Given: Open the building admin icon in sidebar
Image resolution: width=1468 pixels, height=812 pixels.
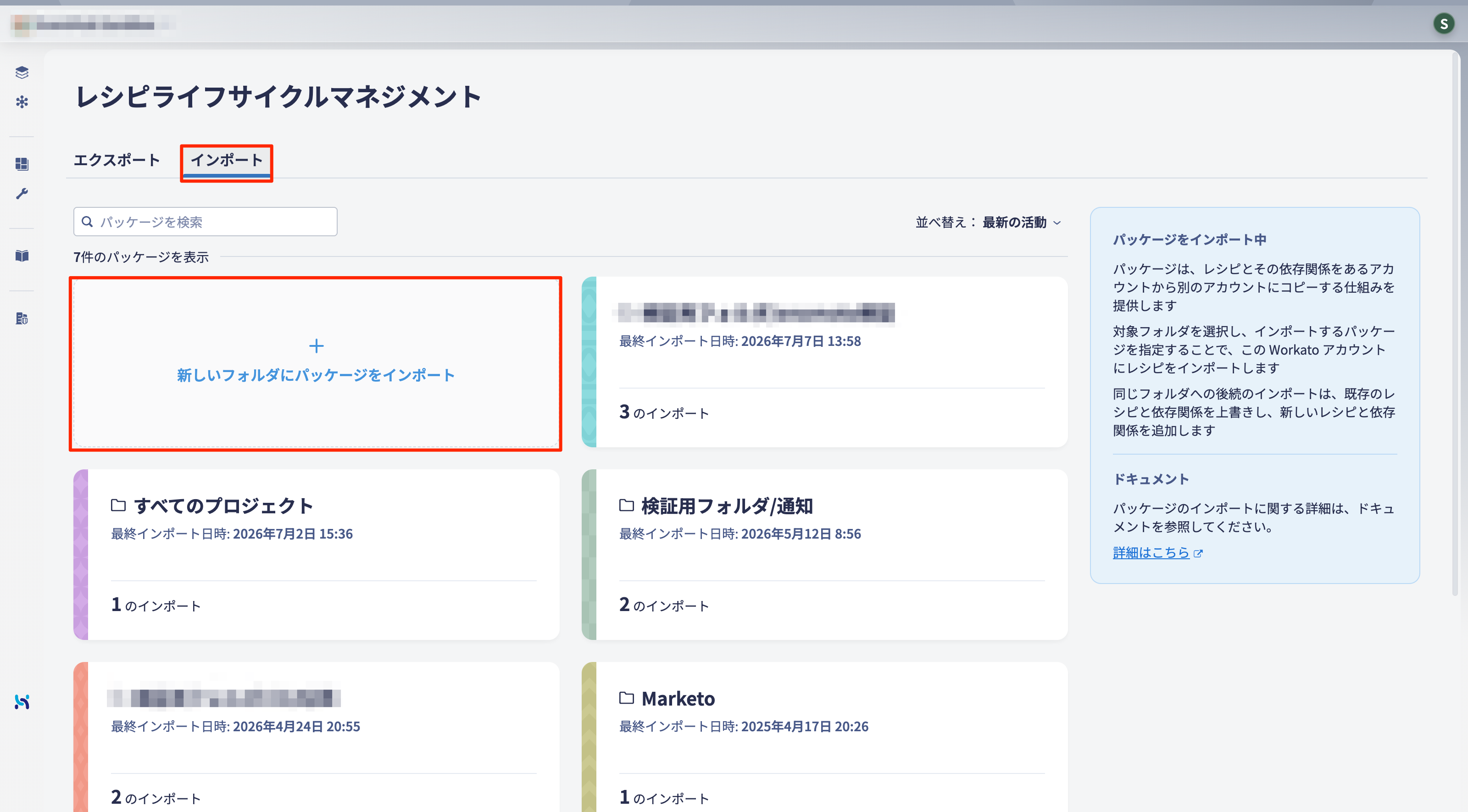Looking at the screenshot, I should coord(22,318).
